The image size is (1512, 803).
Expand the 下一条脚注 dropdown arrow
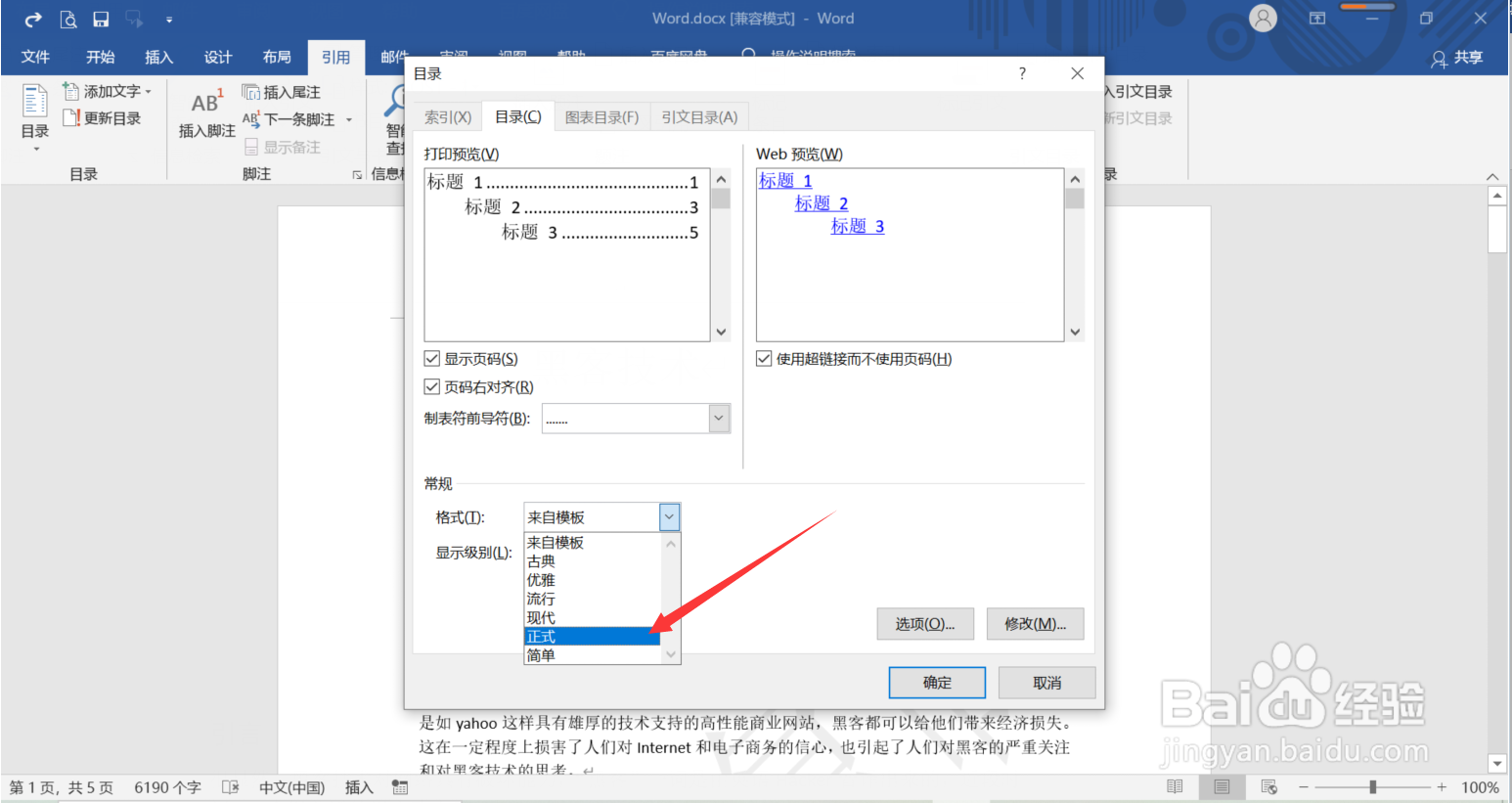[x=349, y=120]
